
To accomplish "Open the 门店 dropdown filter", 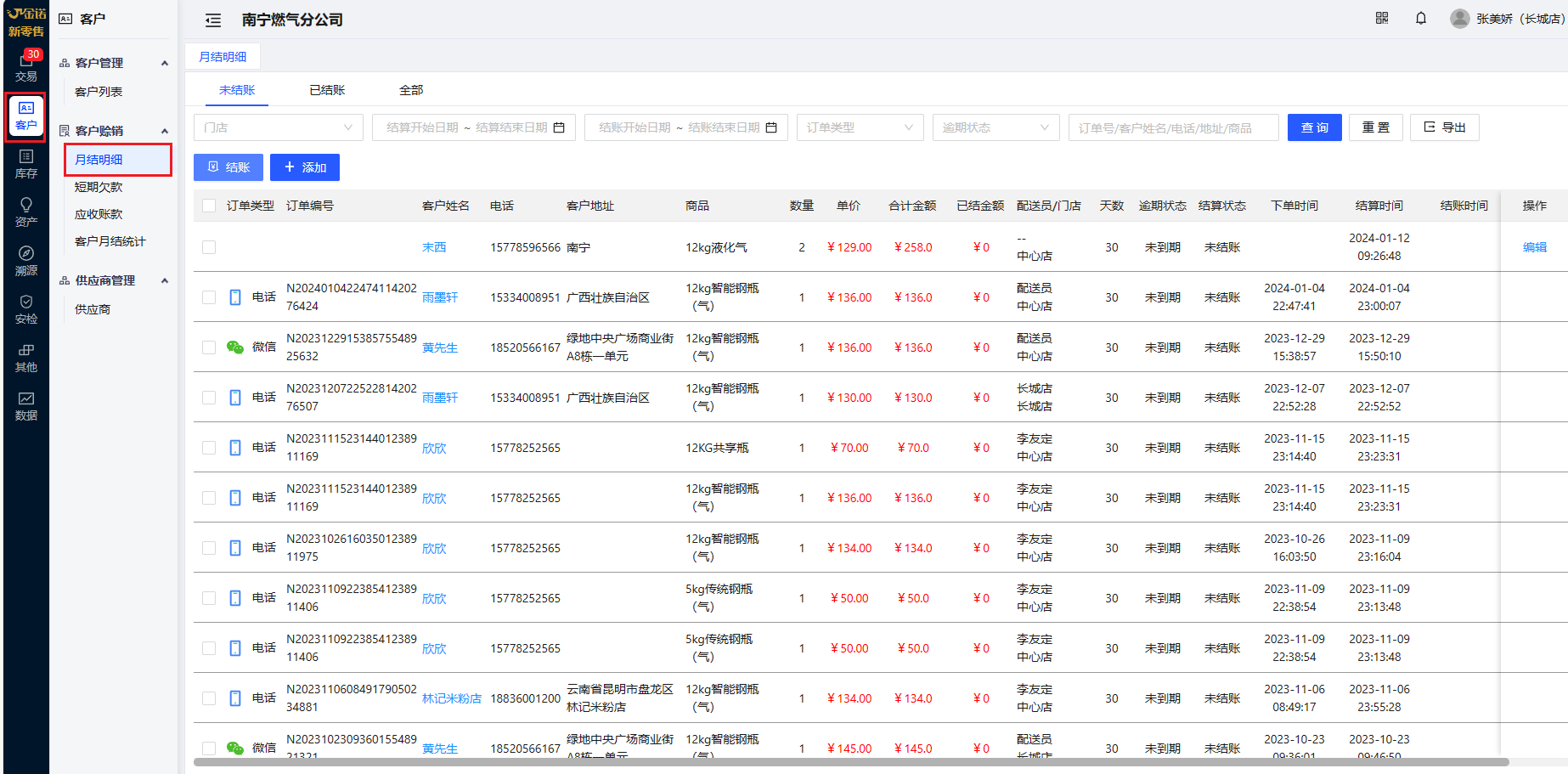I will (x=279, y=127).
